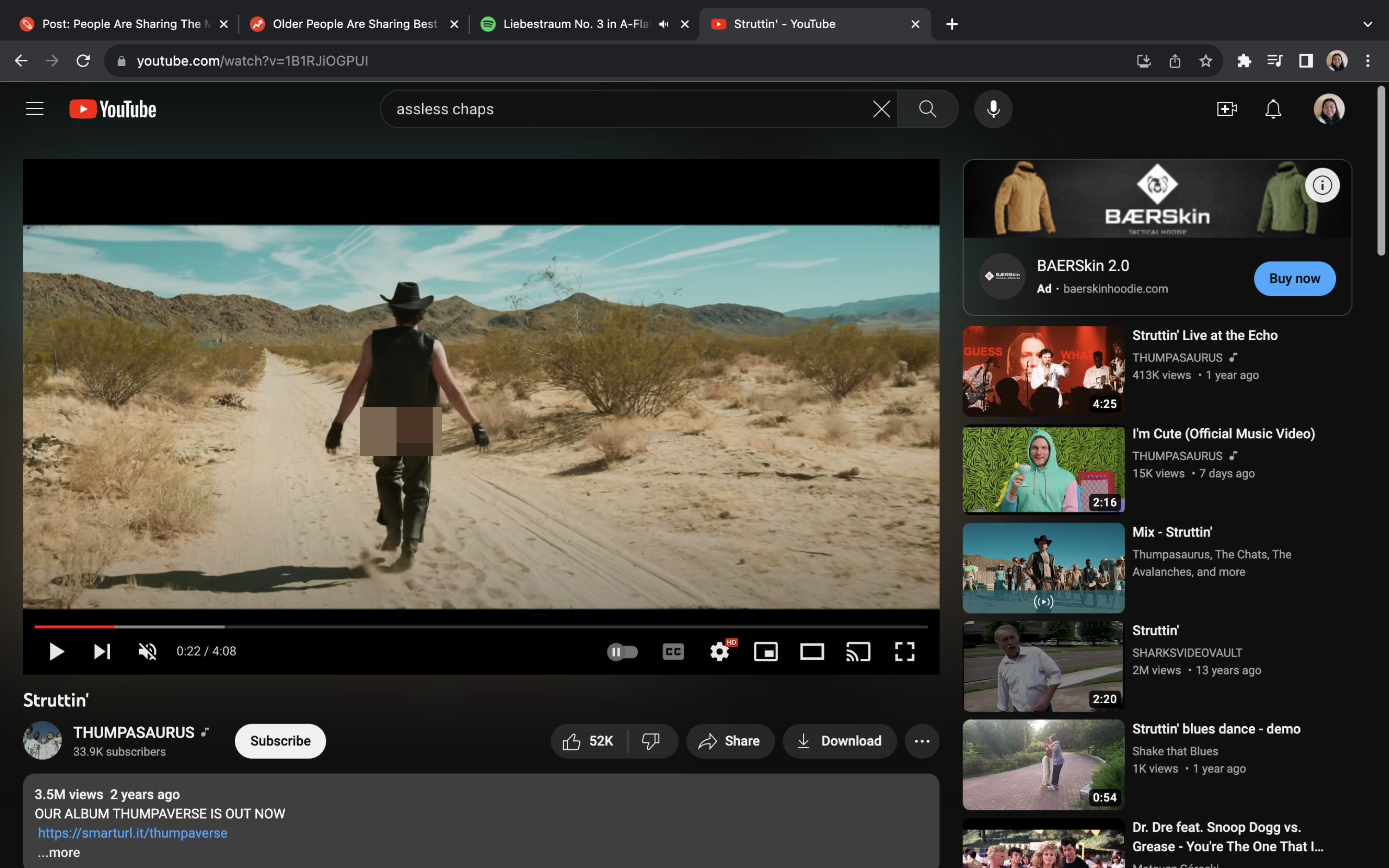Toggle closed captions CC button
Screen dimensions: 1389x868
coord(673,651)
